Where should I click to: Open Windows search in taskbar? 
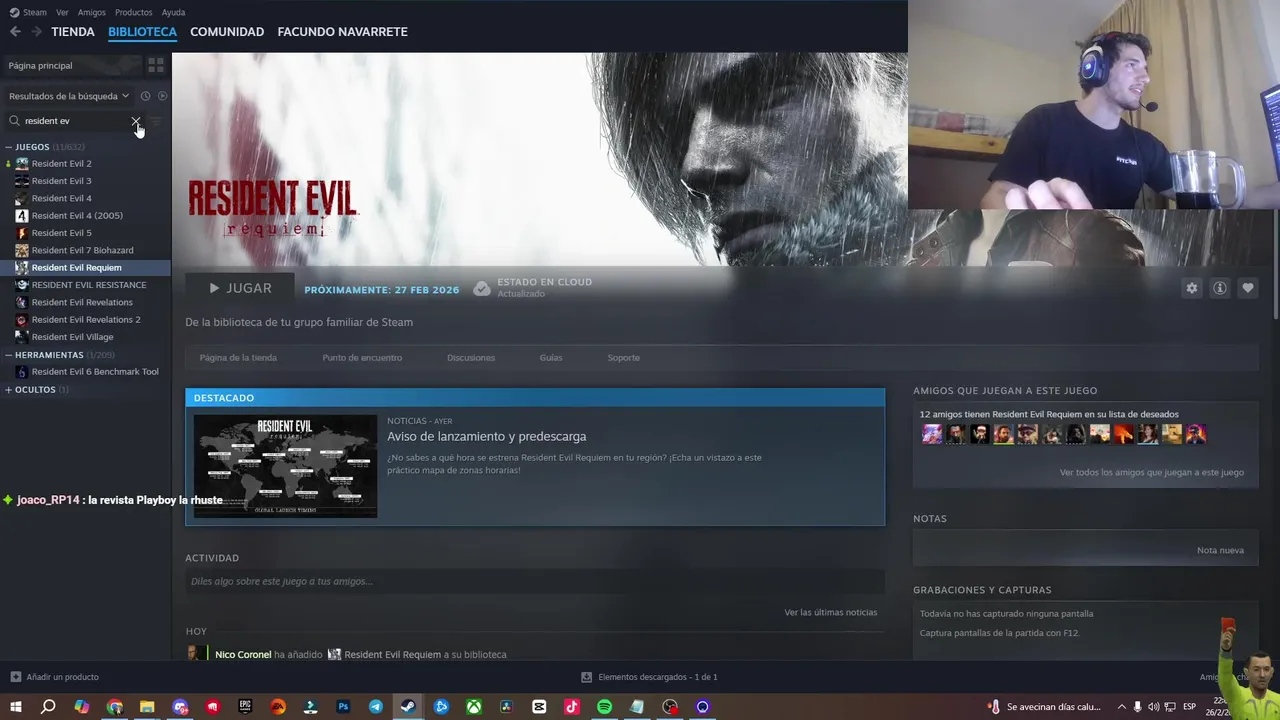[48, 707]
